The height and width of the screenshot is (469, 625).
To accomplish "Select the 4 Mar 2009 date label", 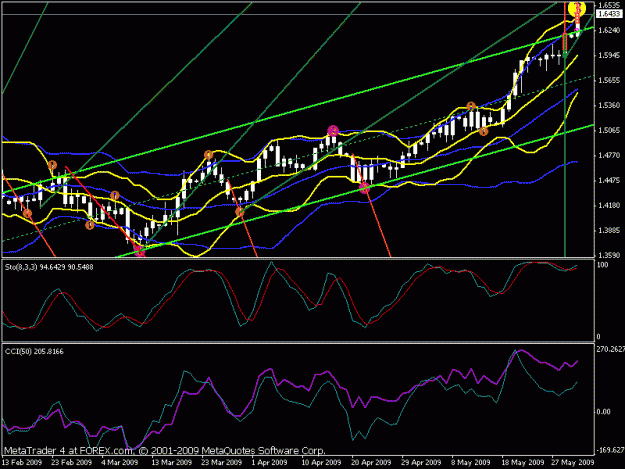I will 120,463.
